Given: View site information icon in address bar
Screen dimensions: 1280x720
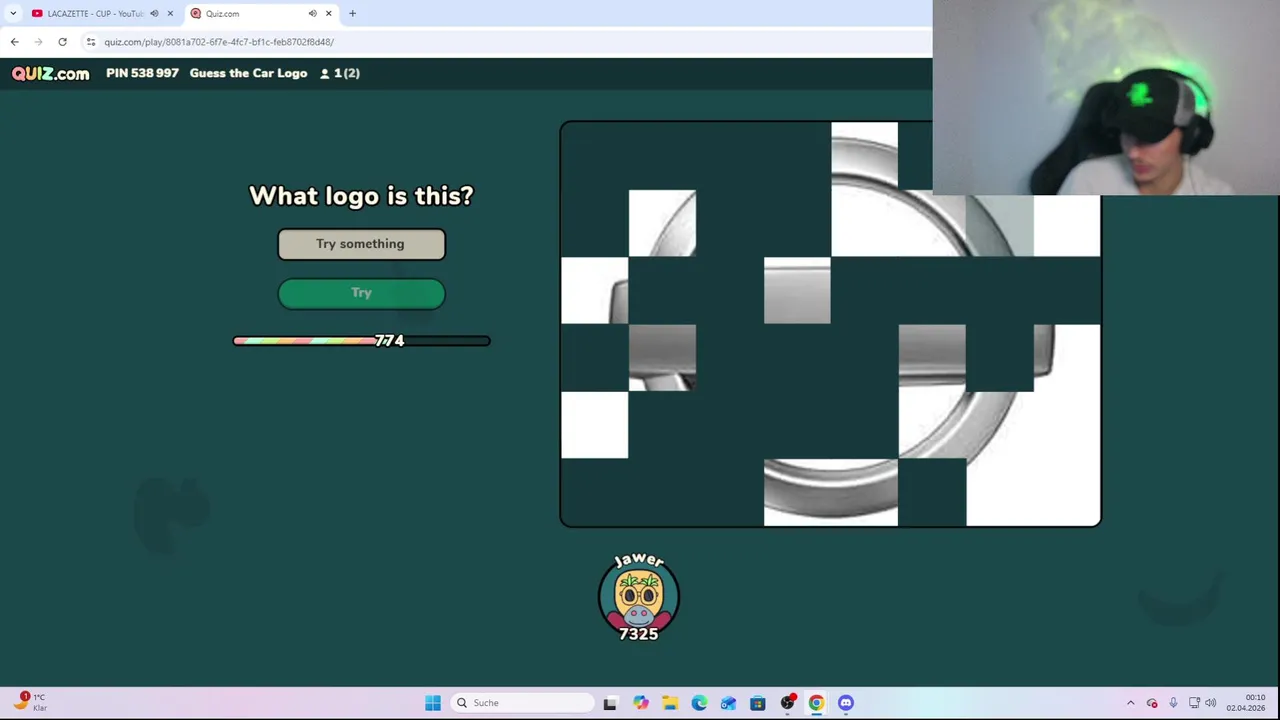Looking at the screenshot, I should (91, 42).
